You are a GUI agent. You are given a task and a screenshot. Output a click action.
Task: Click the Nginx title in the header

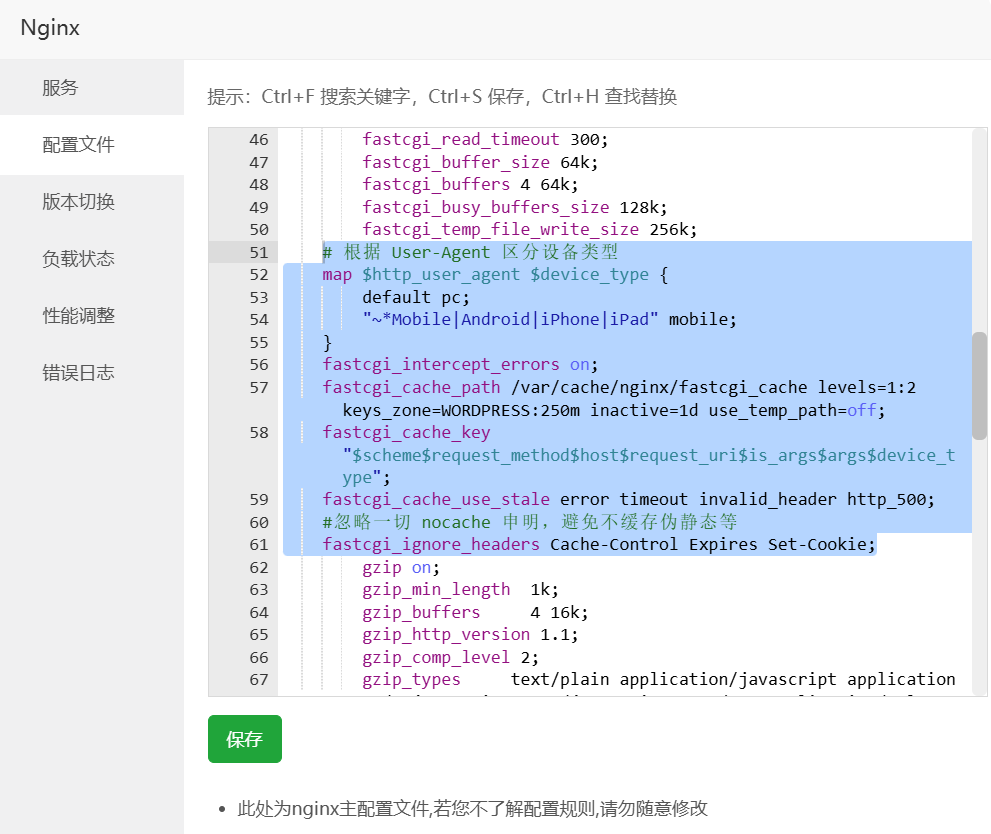pos(50,28)
